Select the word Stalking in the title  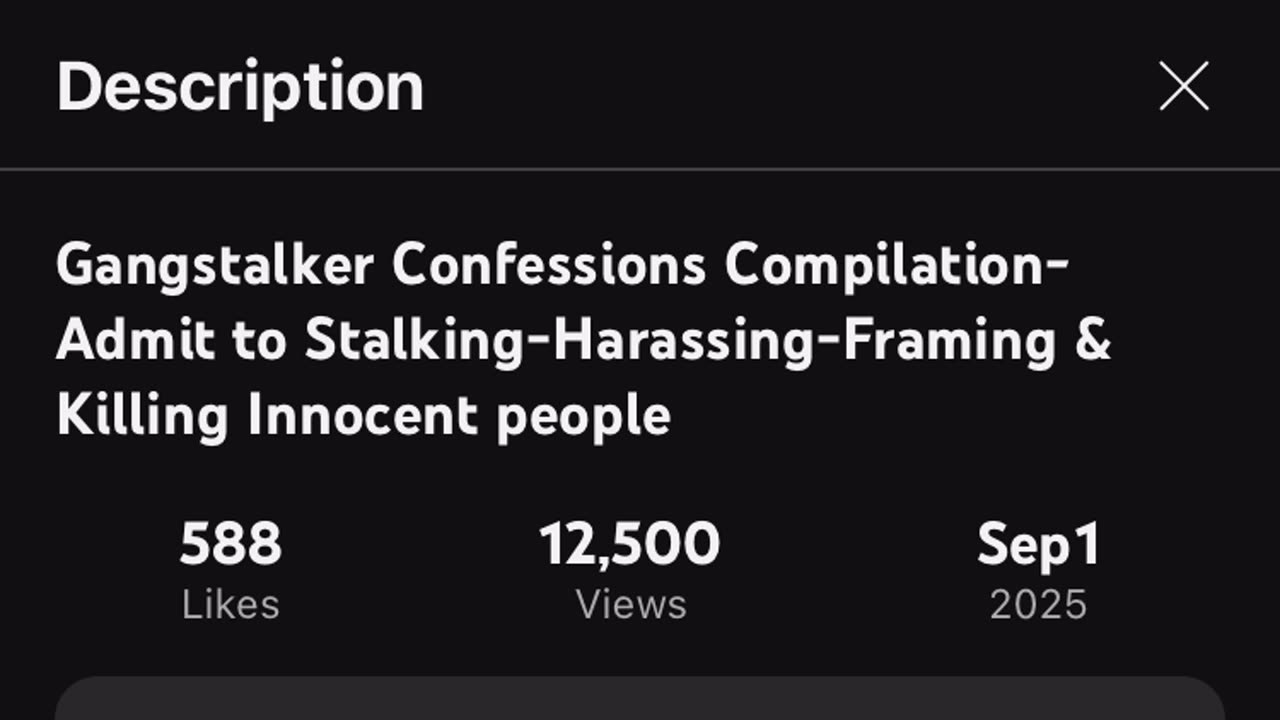tap(416, 341)
